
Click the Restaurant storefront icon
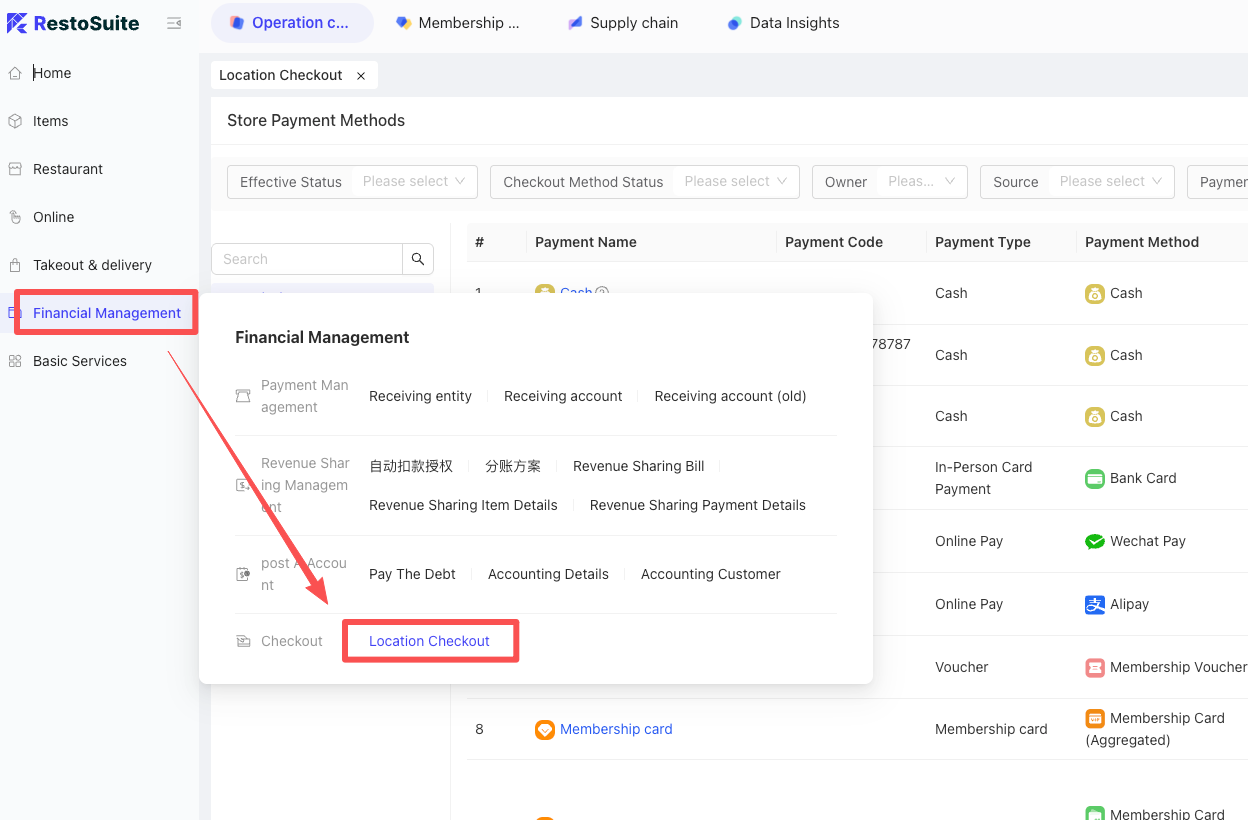point(15,169)
